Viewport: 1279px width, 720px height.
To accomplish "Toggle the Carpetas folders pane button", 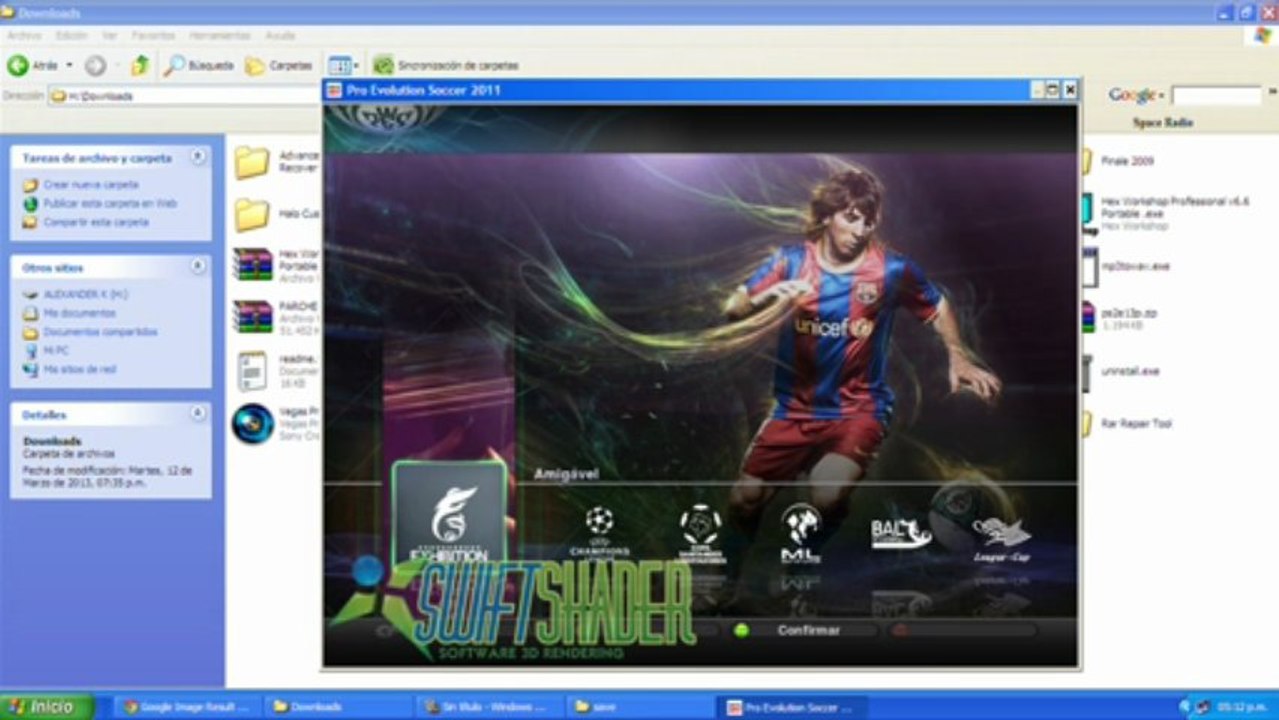I will tap(279, 65).
